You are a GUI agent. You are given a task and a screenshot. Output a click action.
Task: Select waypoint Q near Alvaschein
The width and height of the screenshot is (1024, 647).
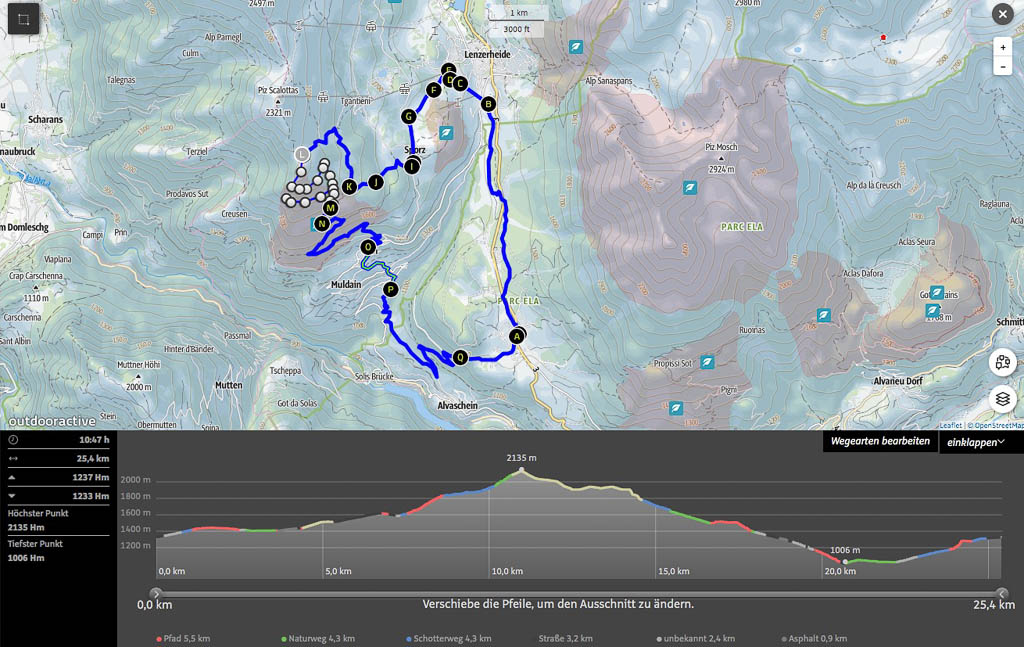460,357
